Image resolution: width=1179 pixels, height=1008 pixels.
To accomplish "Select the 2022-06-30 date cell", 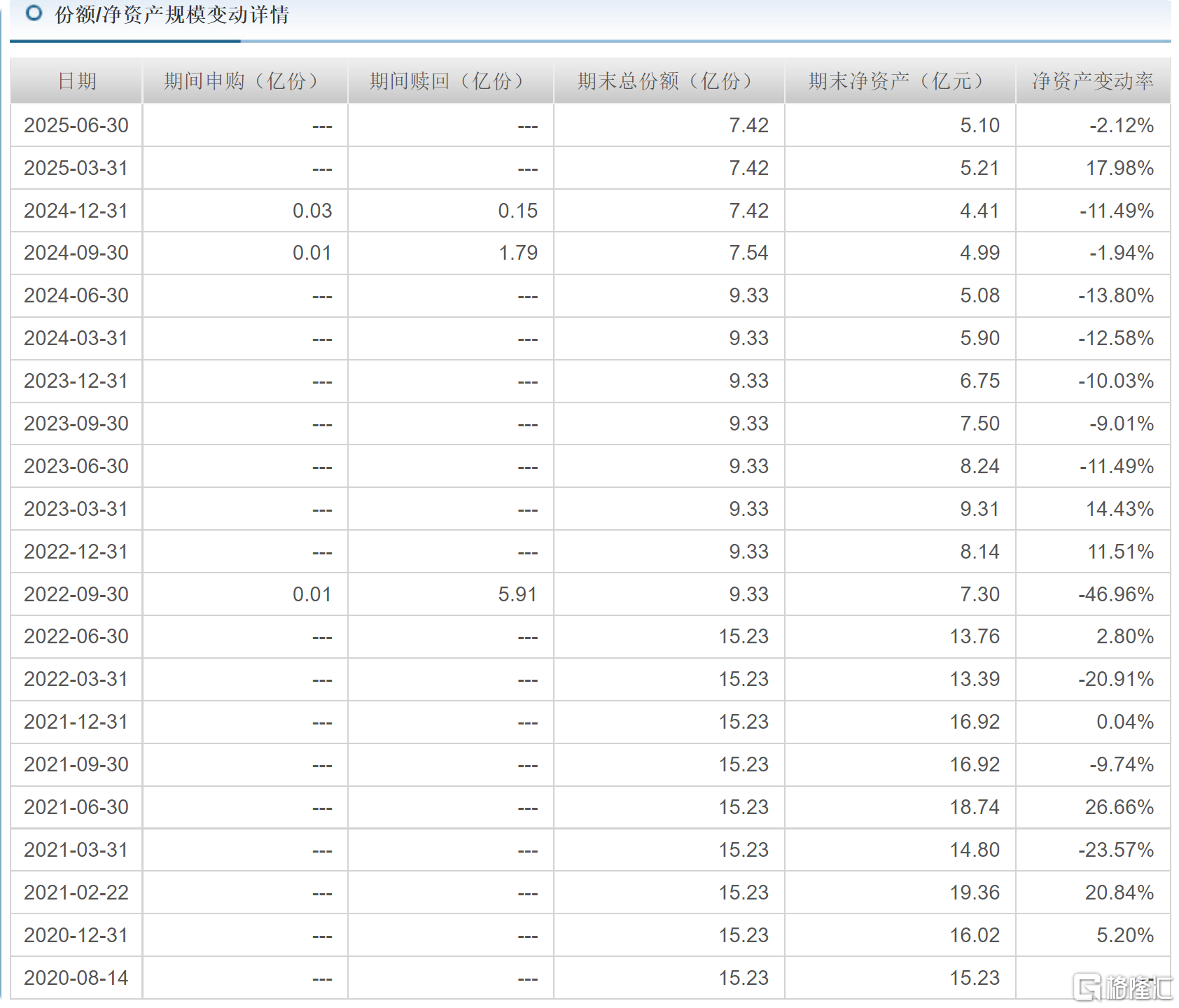I will [76, 636].
